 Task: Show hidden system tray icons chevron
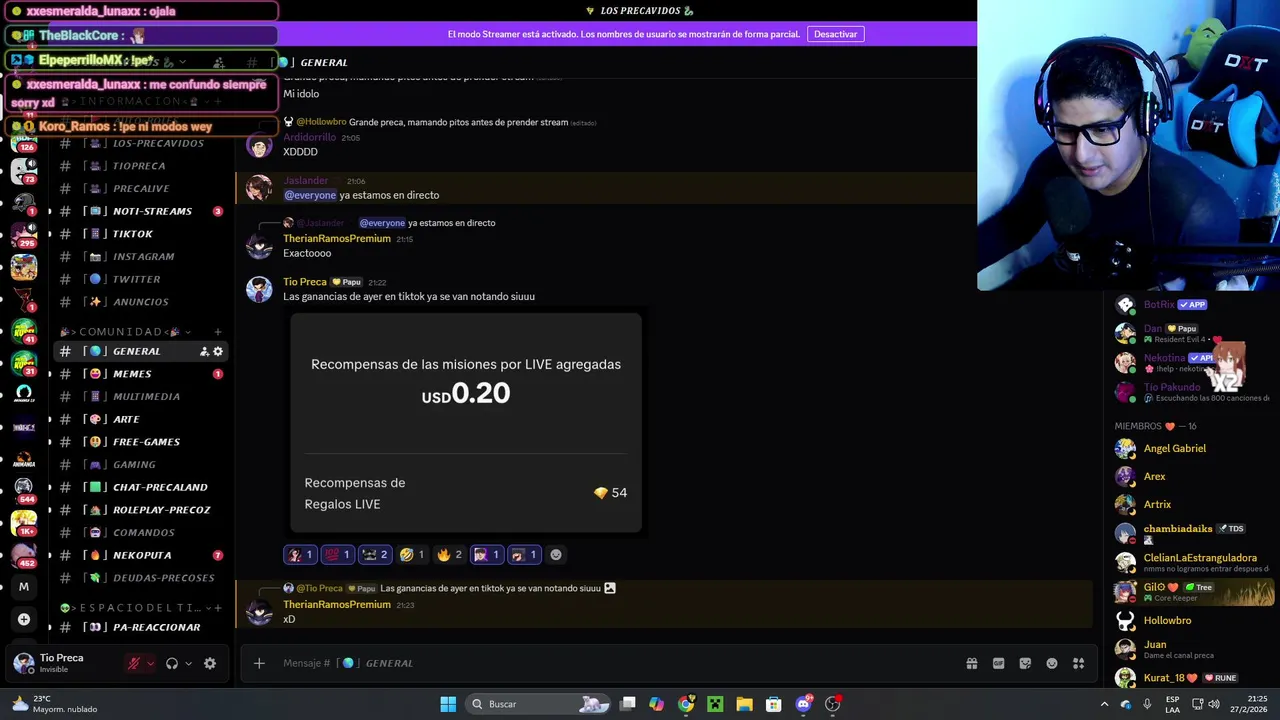coord(1104,704)
